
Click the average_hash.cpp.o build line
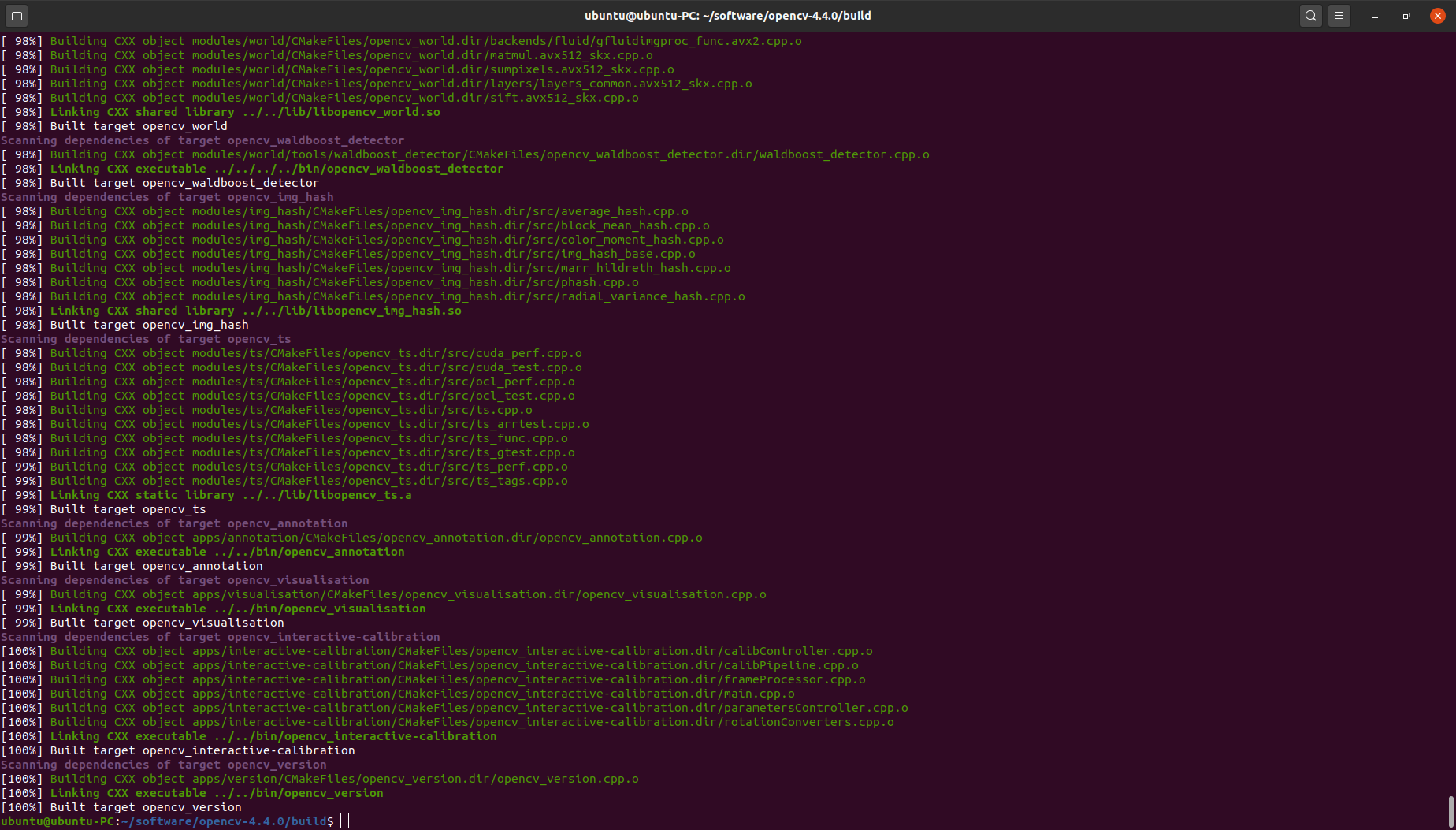(x=345, y=211)
